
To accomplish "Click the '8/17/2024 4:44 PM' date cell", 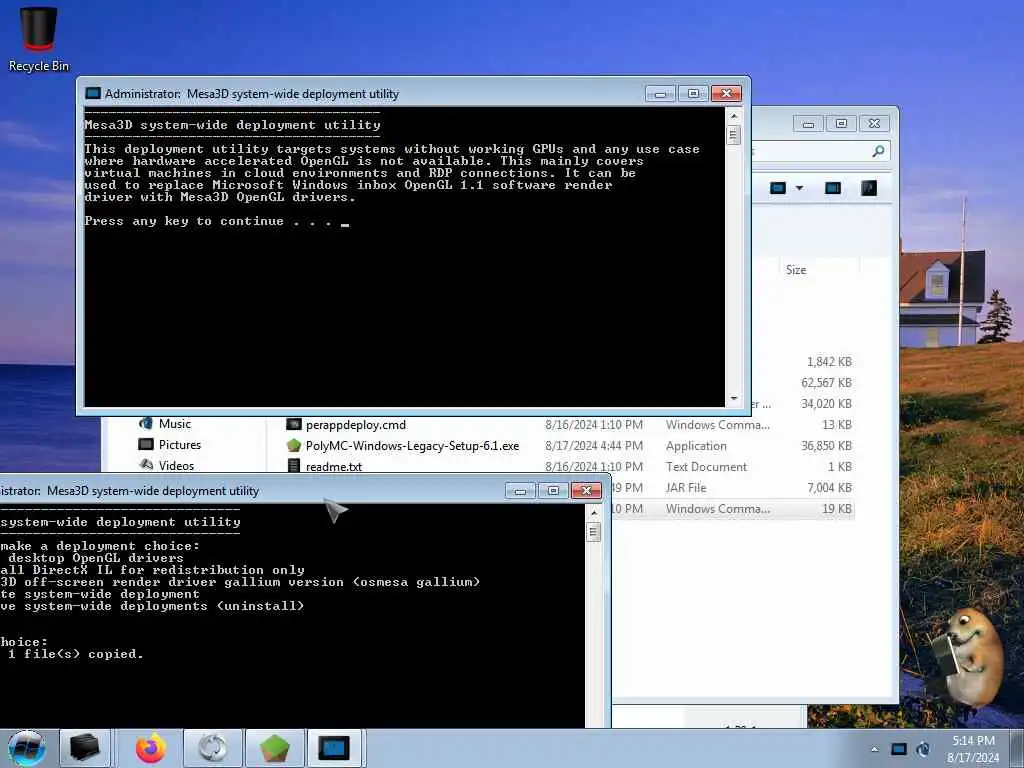I will [594, 446].
